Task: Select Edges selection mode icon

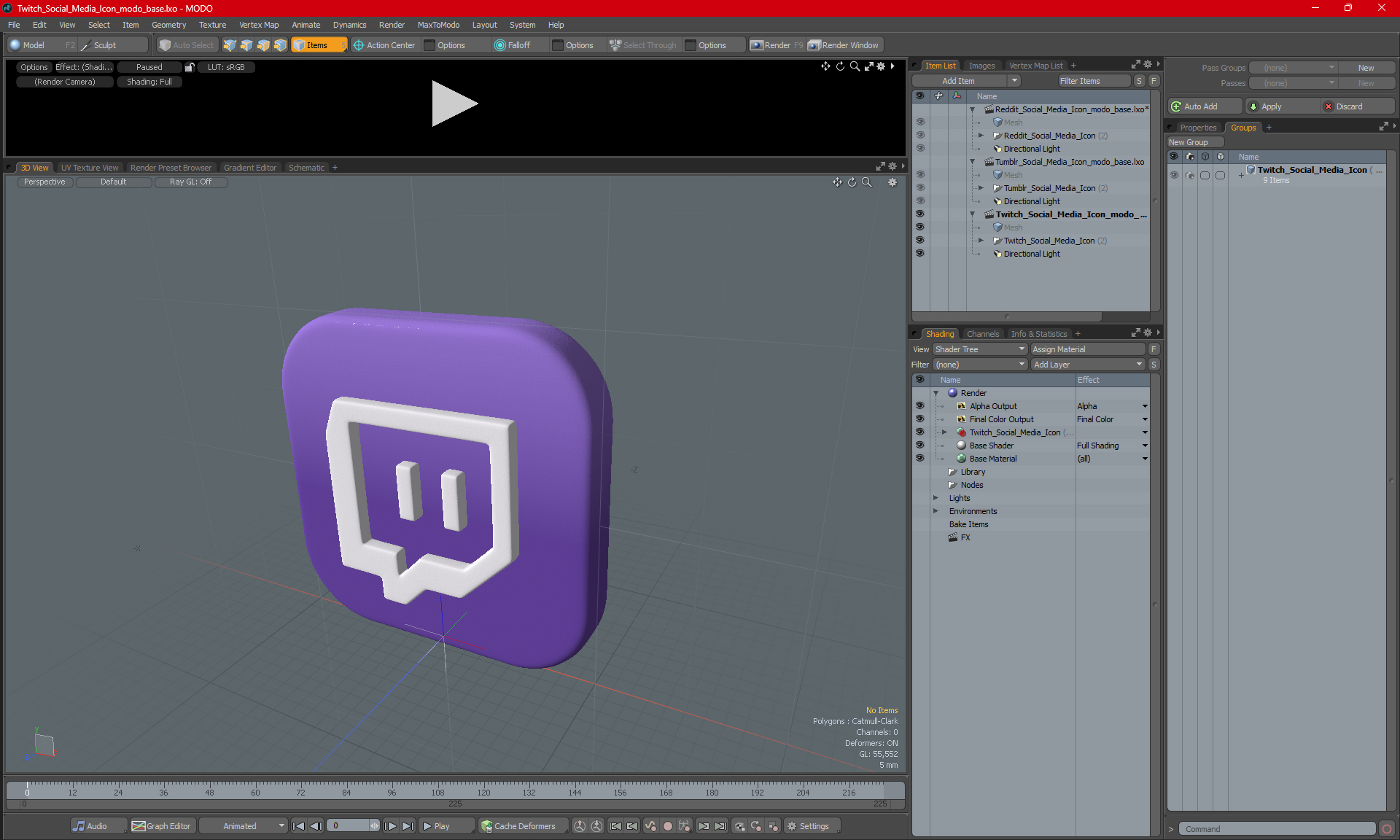Action: [246, 45]
